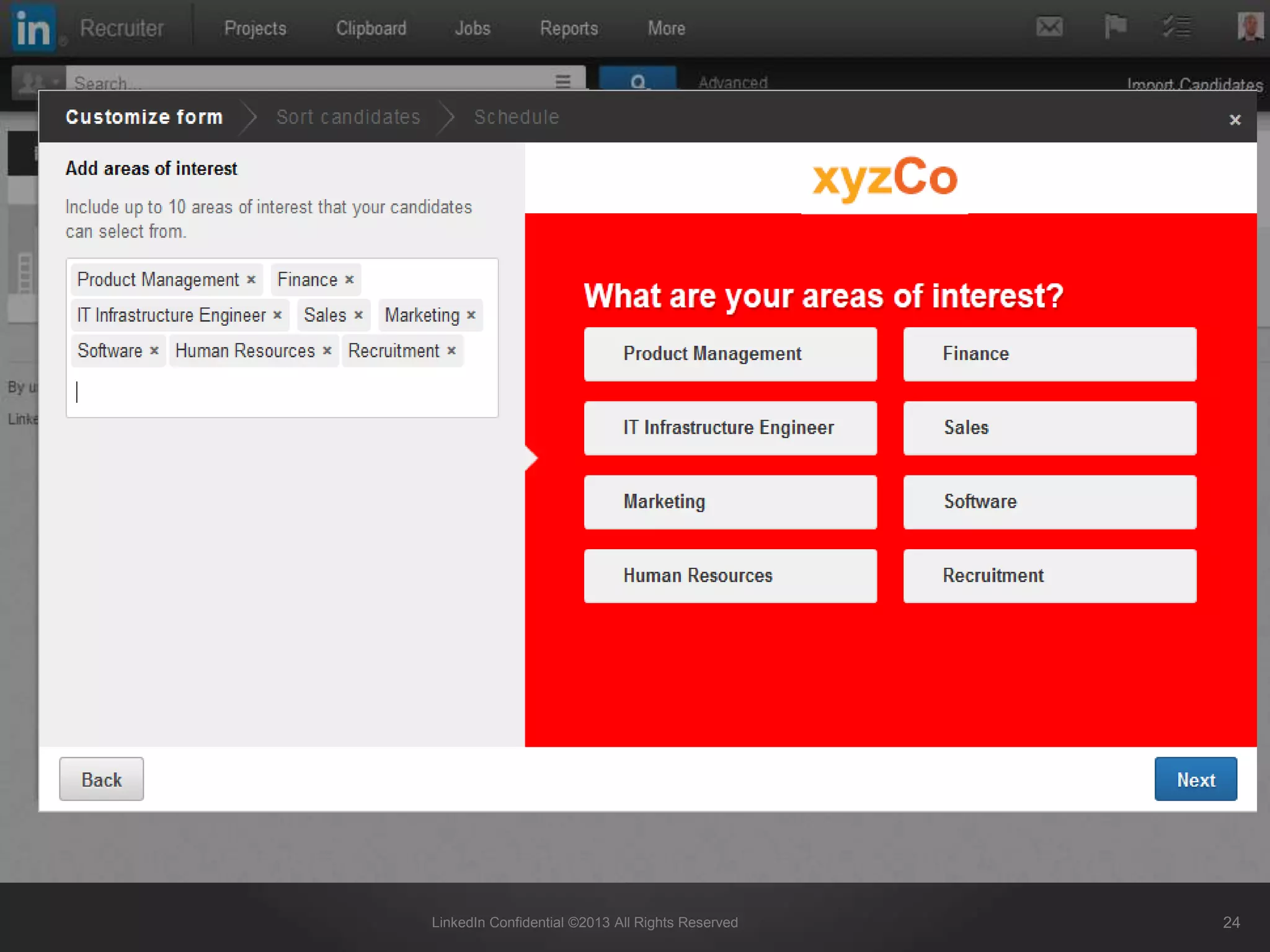Viewport: 1270px width, 952px height.
Task: Select Product Management interest option
Action: (730, 354)
